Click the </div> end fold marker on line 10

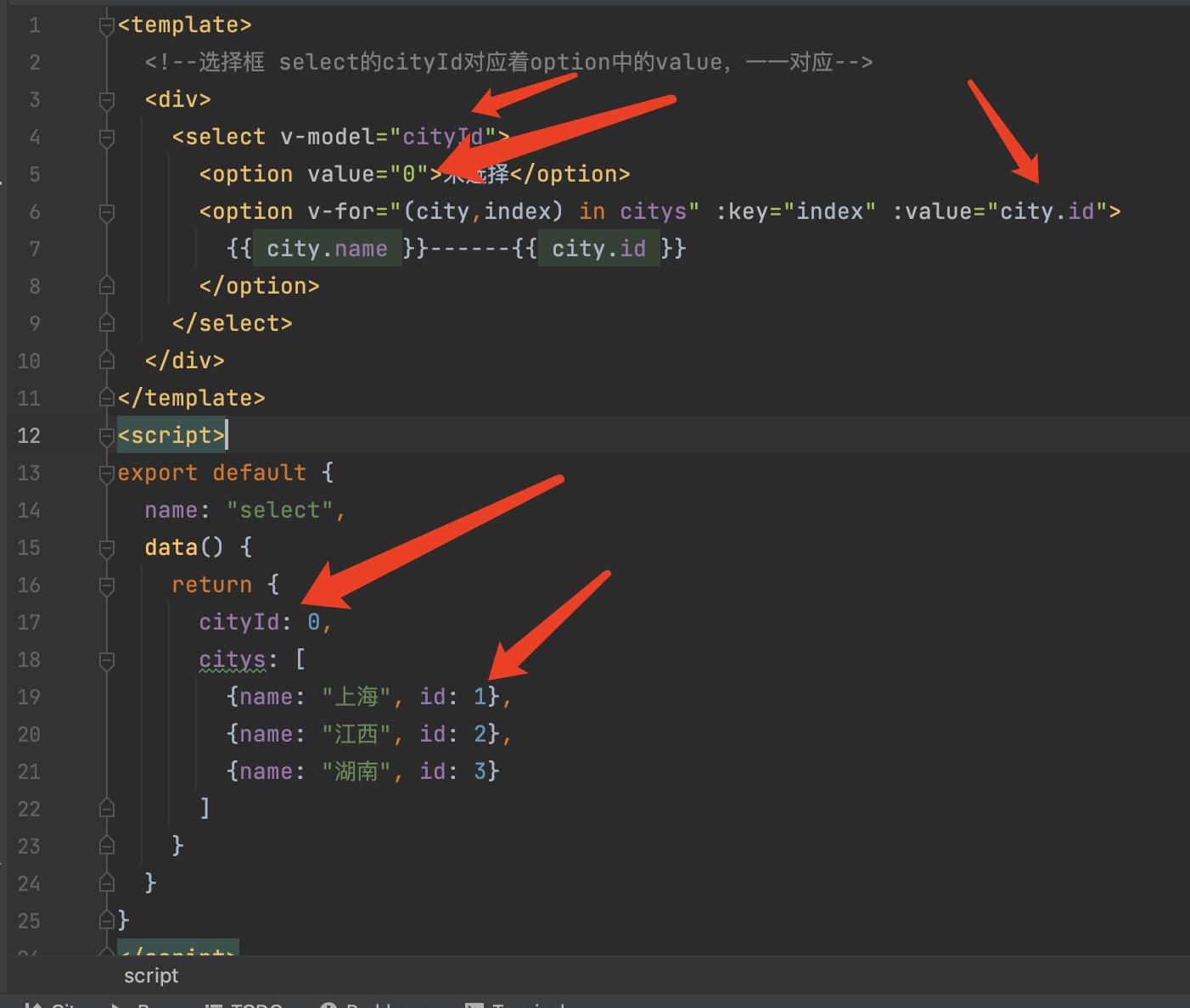click(x=106, y=361)
